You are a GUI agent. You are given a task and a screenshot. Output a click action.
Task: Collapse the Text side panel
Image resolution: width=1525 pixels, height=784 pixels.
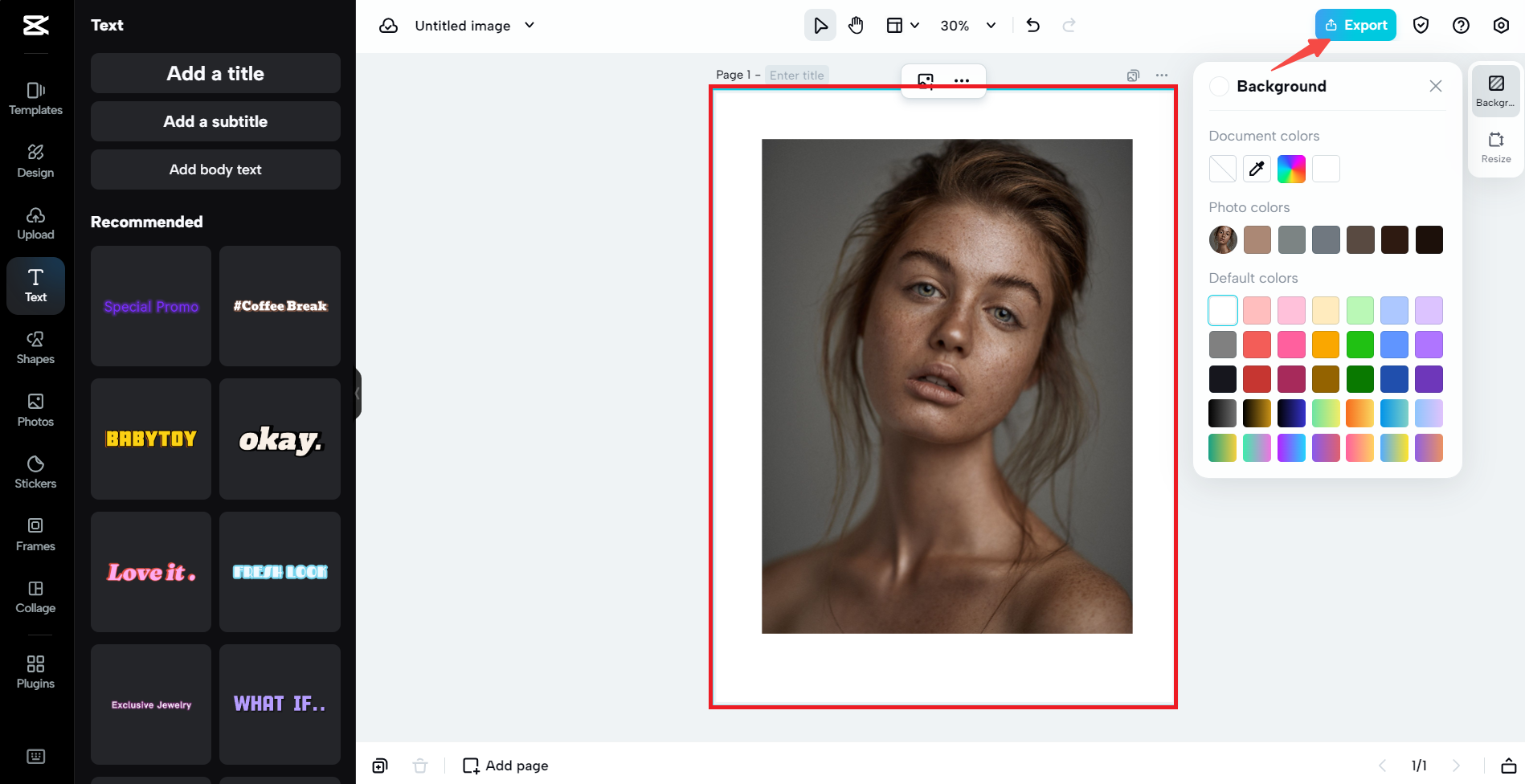[x=358, y=394]
